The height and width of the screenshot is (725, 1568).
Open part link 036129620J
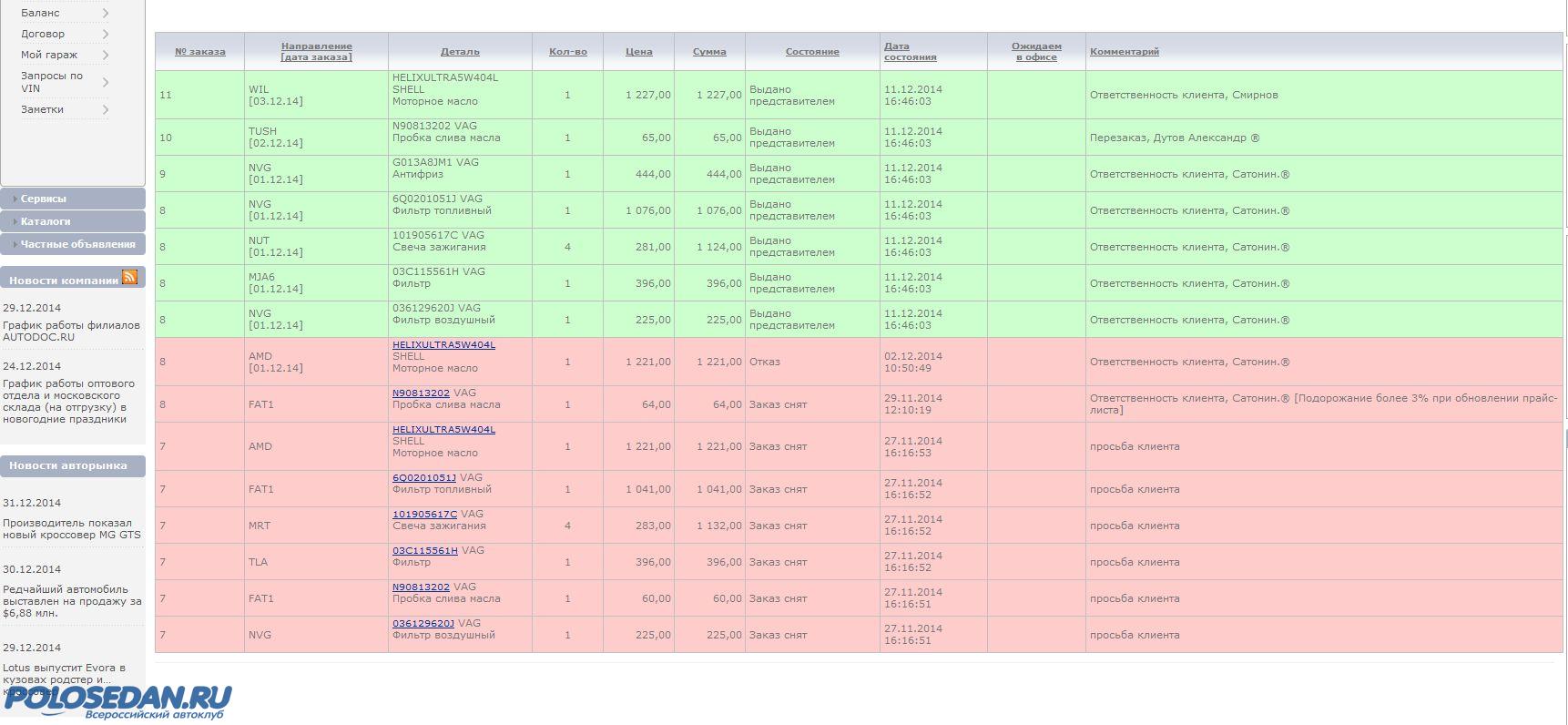pos(423,623)
